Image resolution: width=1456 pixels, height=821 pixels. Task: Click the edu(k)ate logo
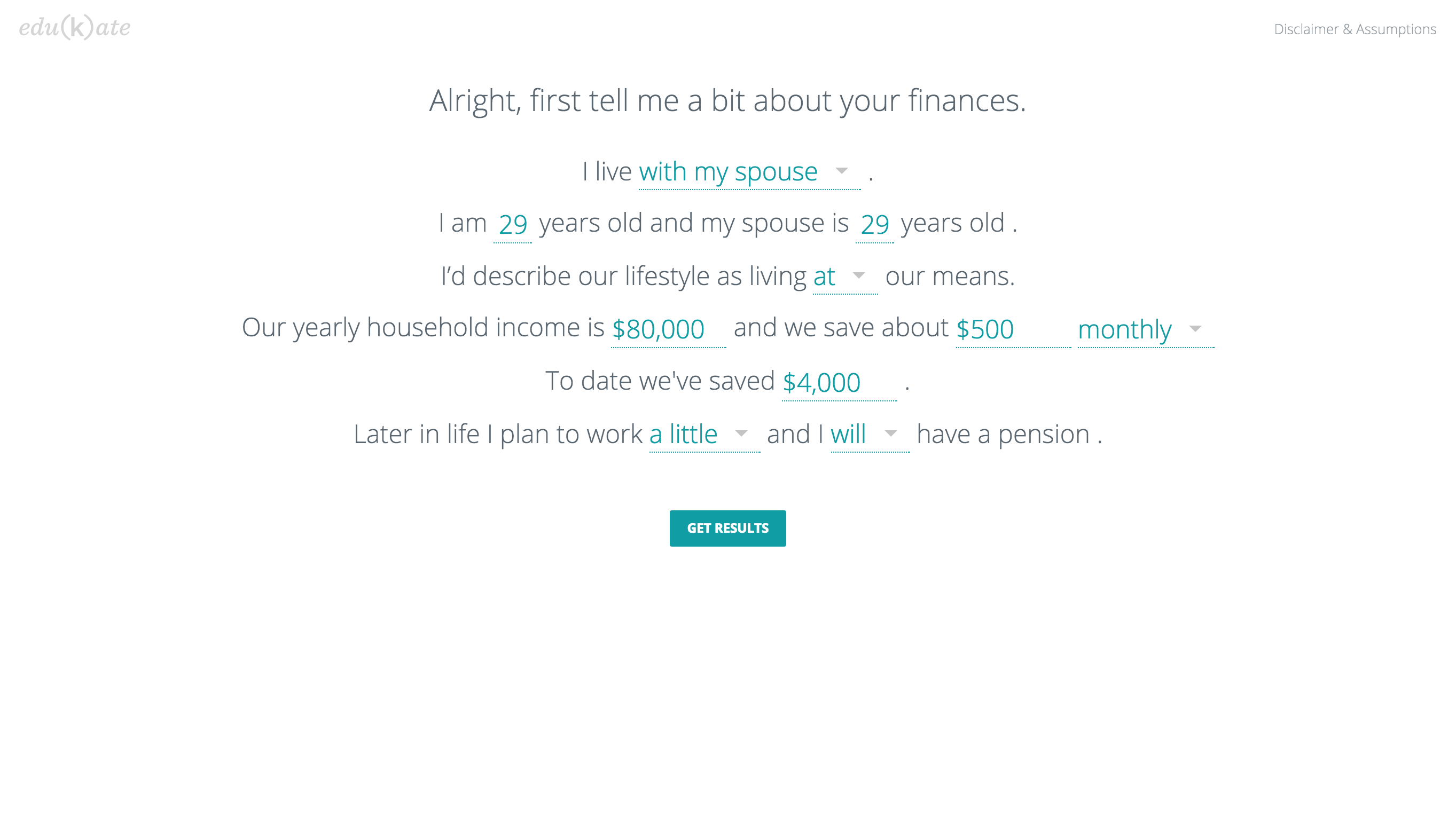coord(75,27)
